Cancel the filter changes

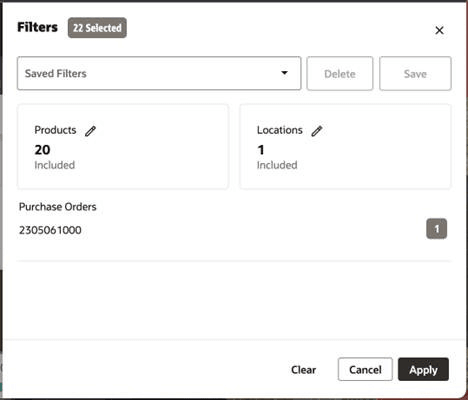[365, 369]
